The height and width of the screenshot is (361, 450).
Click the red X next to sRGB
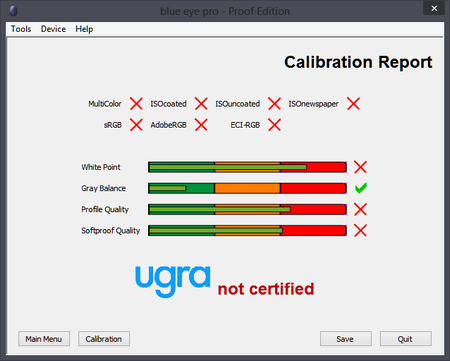[136, 125]
